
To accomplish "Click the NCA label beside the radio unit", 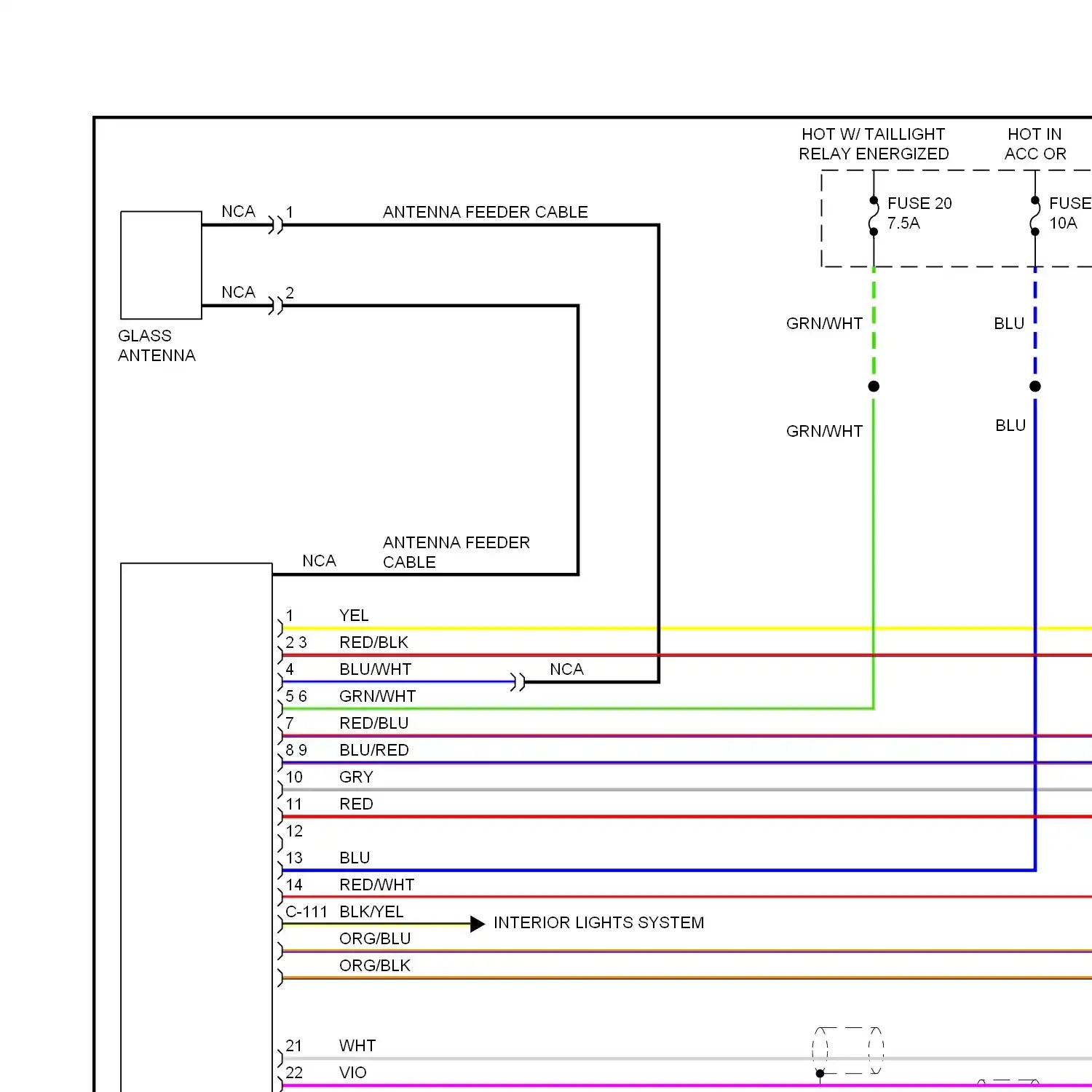I will (319, 561).
